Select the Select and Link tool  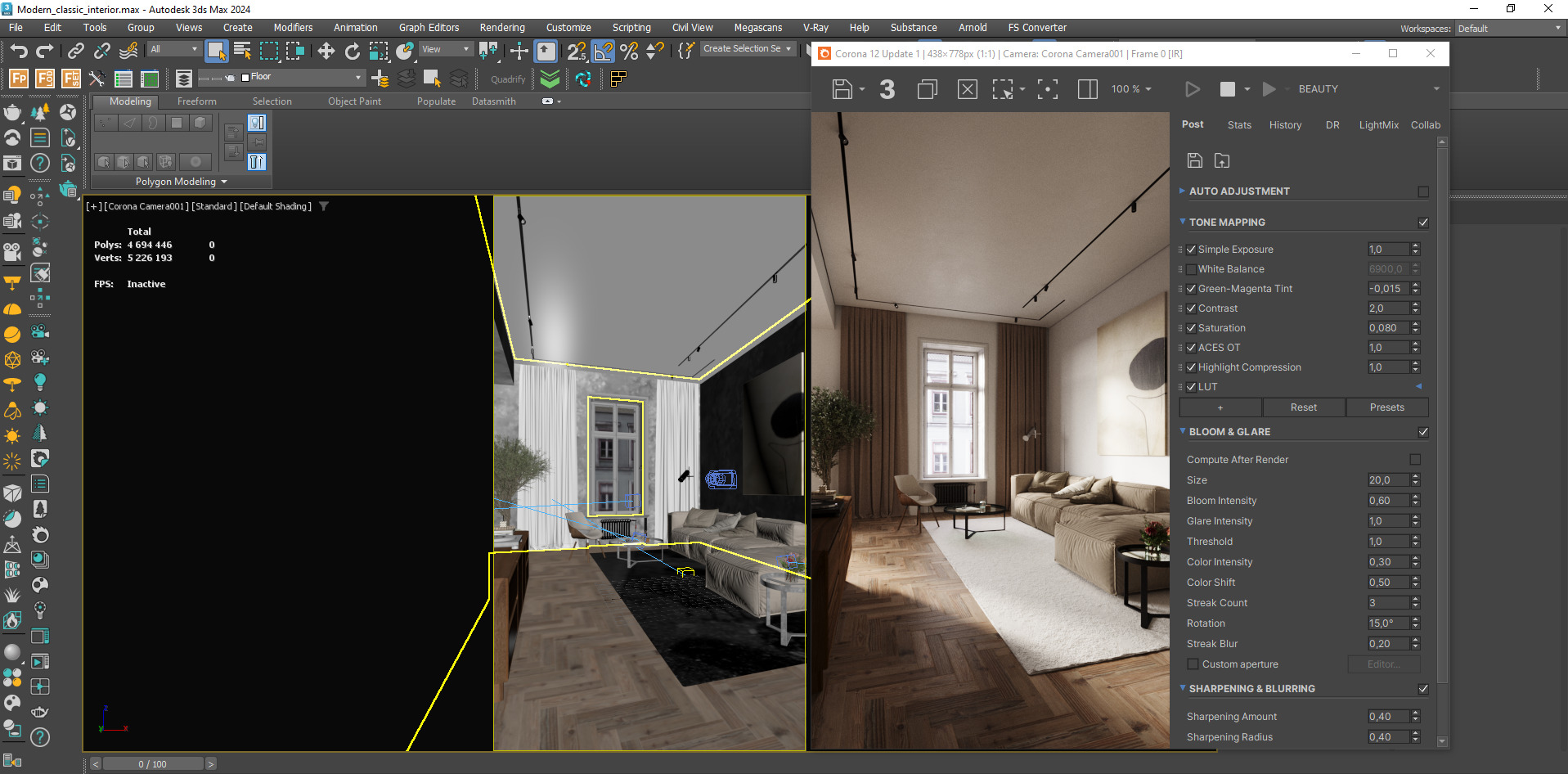(x=75, y=52)
